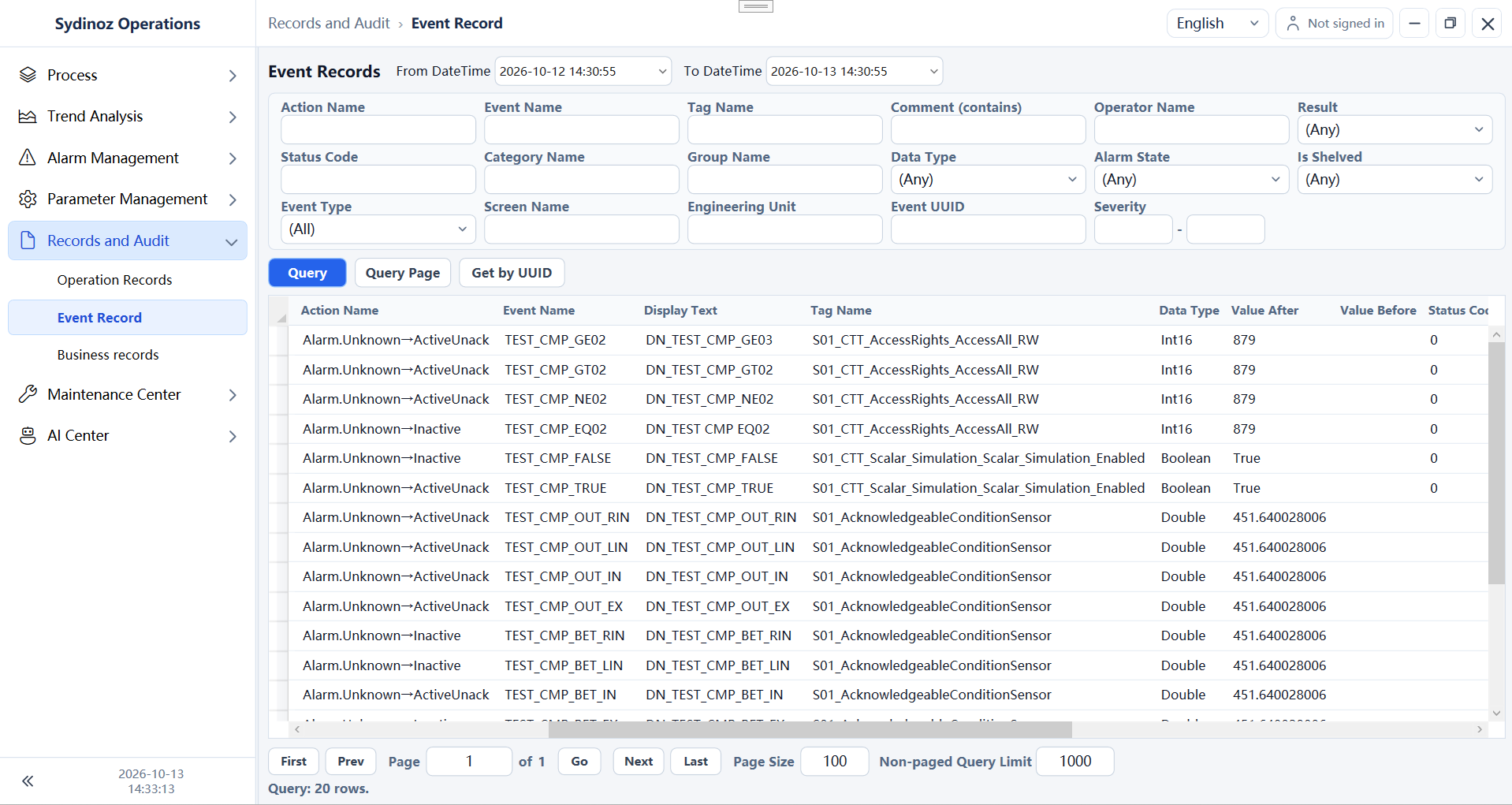1512x805 pixels.
Task: Click the horizontal table scrollbar thumb
Action: coord(810,730)
